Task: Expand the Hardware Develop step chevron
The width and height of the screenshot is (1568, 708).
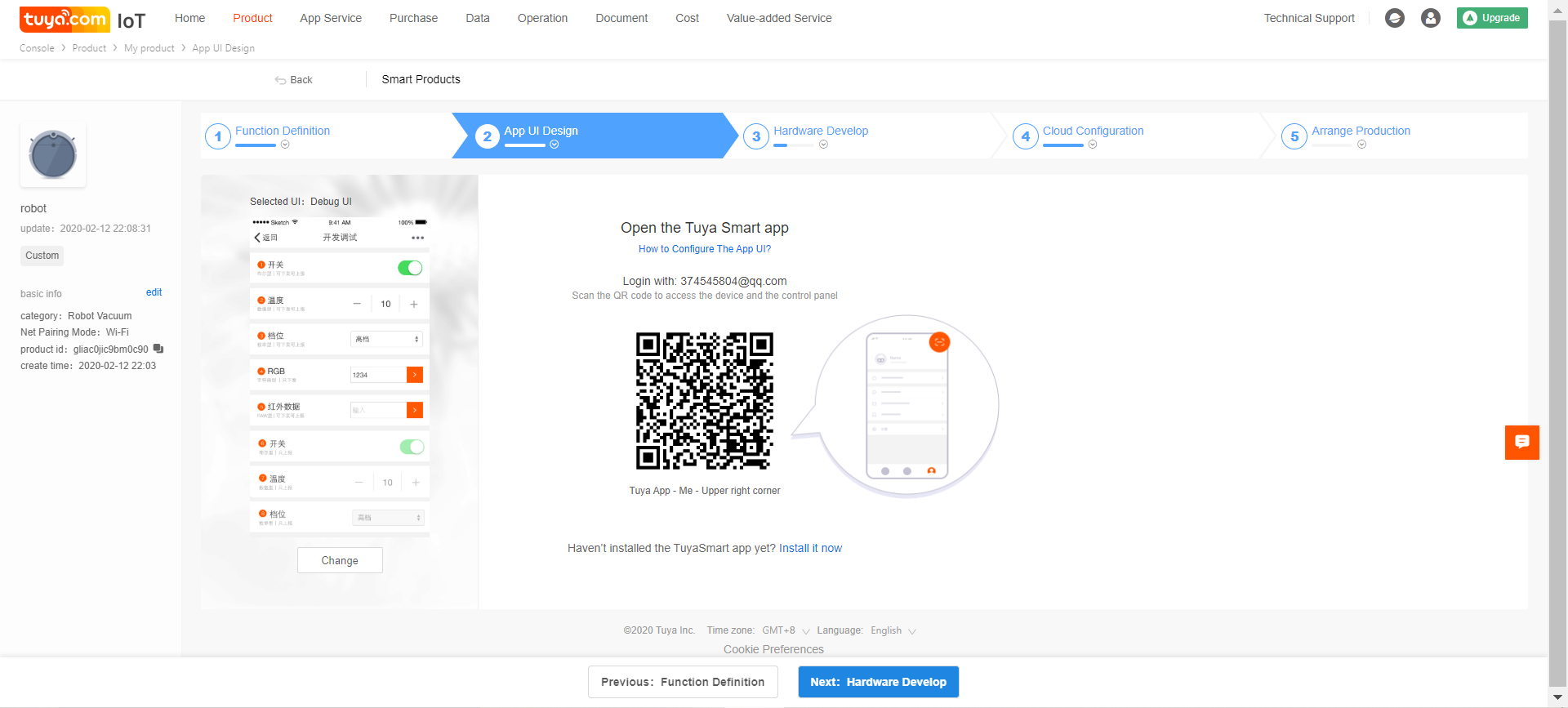Action: (823, 145)
